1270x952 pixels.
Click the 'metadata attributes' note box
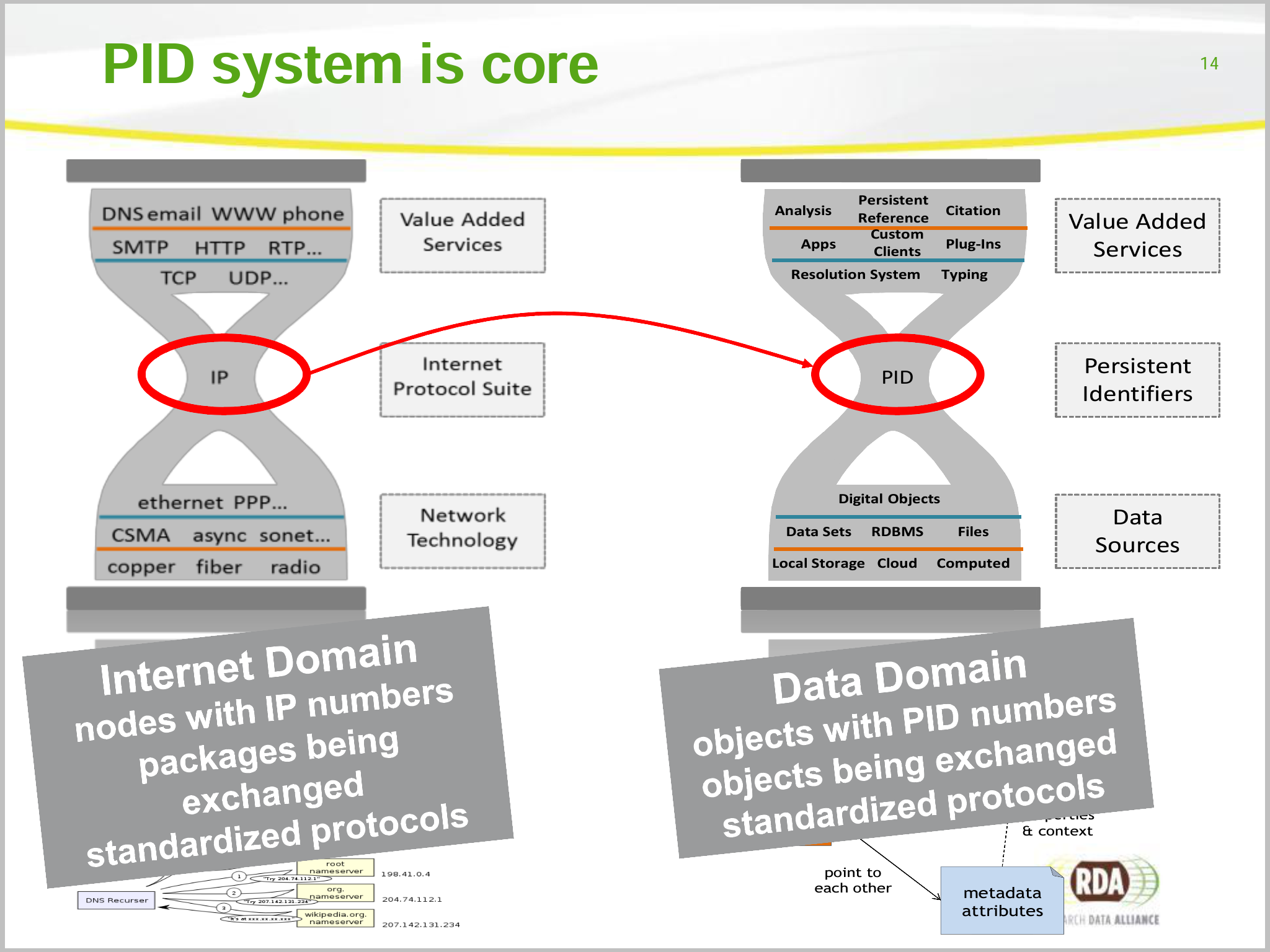(x=1002, y=901)
